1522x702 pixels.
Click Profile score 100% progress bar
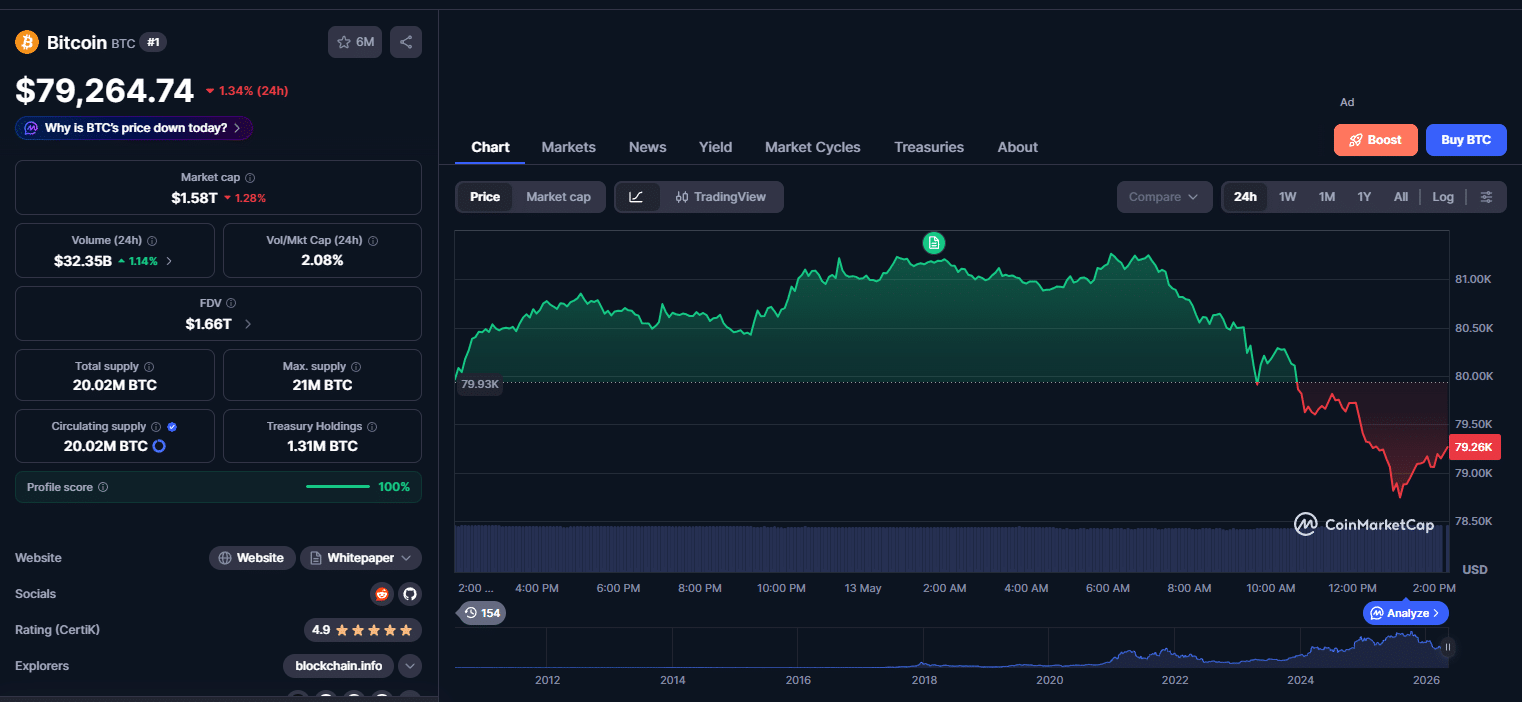(338, 487)
